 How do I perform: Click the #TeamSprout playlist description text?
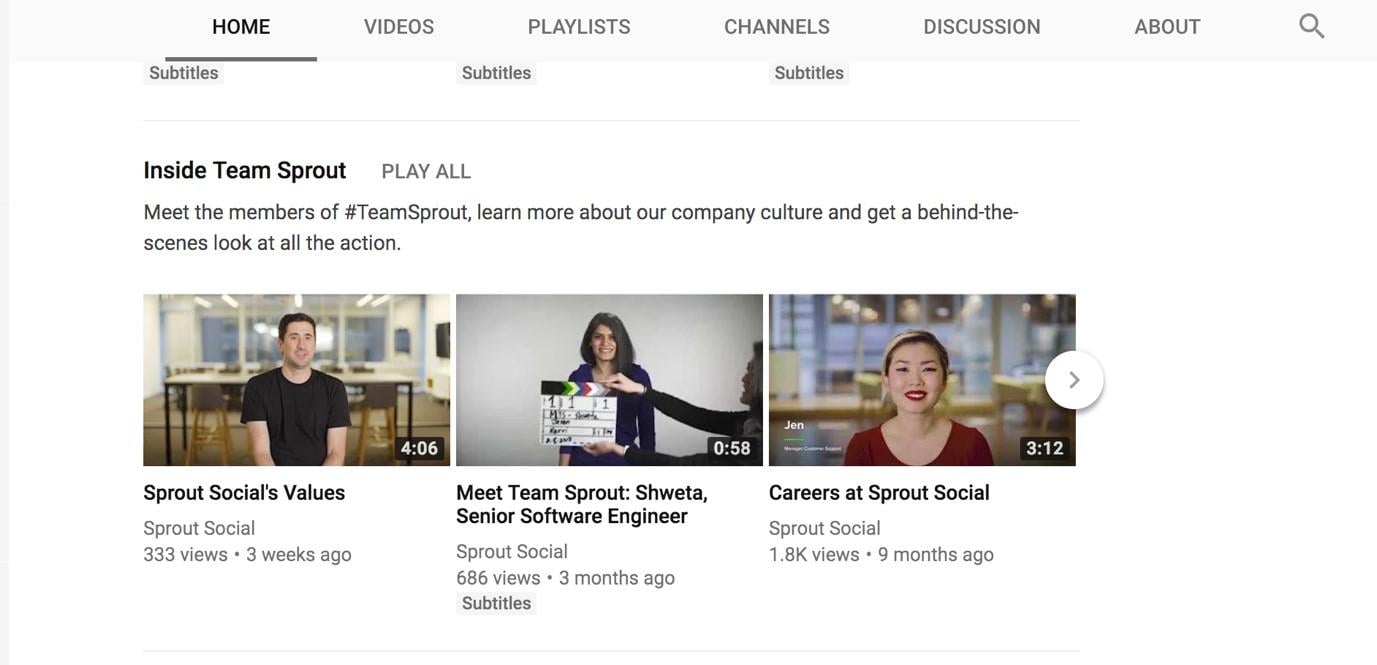pos(581,227)
